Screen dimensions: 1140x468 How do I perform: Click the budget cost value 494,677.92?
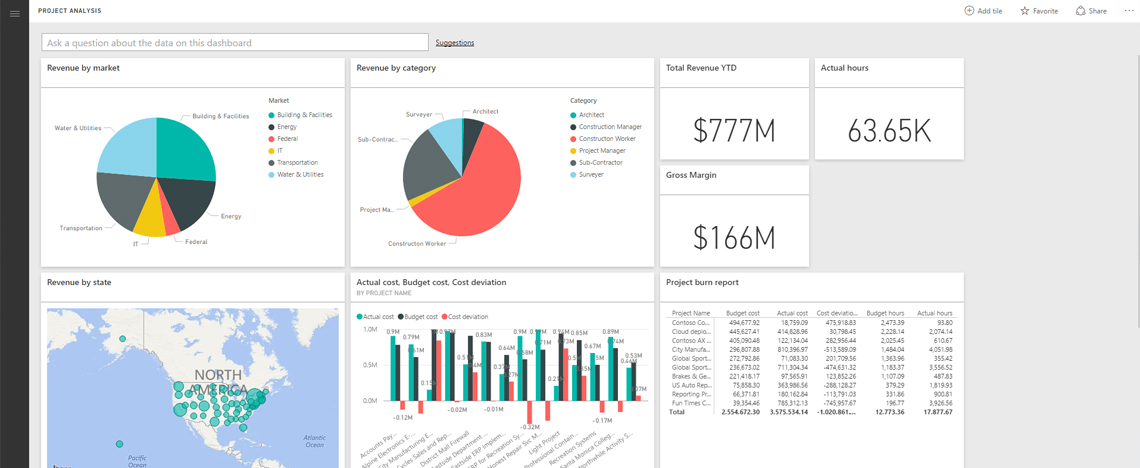[743, 322]
